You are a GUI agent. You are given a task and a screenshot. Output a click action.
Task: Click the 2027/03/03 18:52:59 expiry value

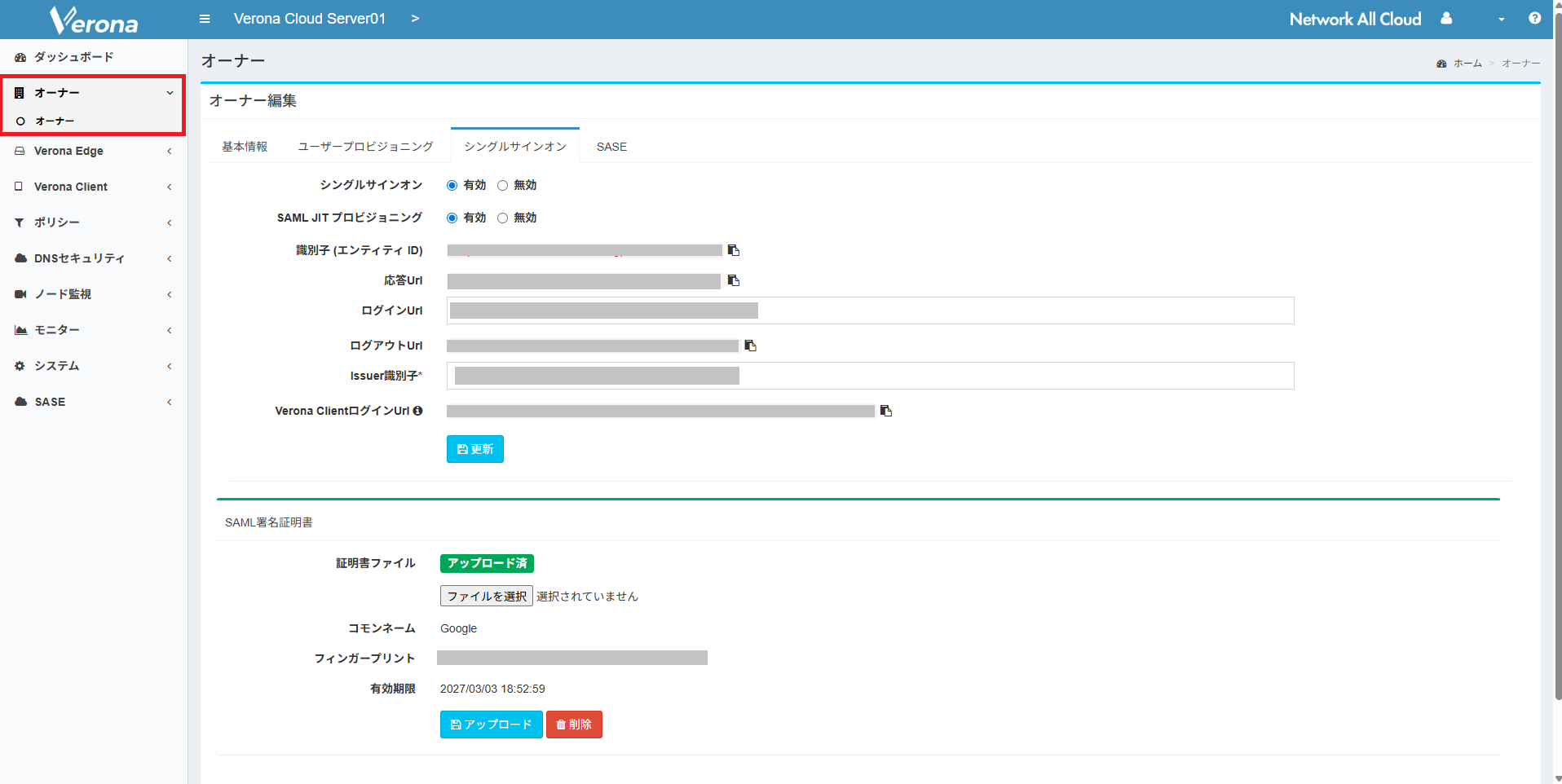click(492, 689)
